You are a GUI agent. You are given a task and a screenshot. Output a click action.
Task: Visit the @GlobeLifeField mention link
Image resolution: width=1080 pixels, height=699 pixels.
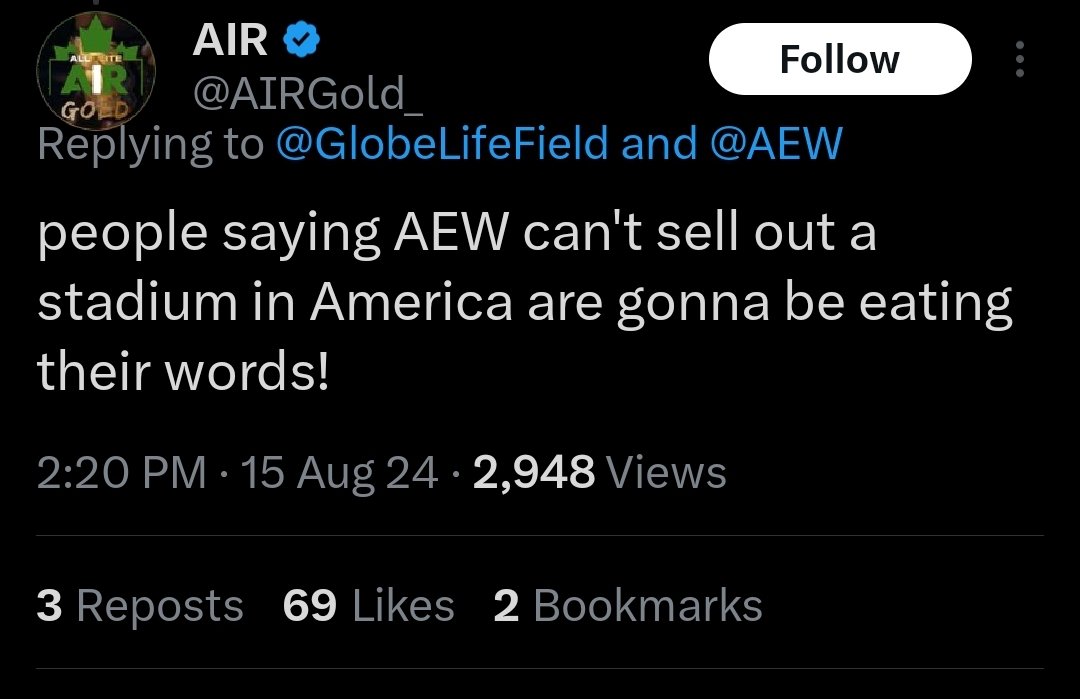click(x=441, y=144)
